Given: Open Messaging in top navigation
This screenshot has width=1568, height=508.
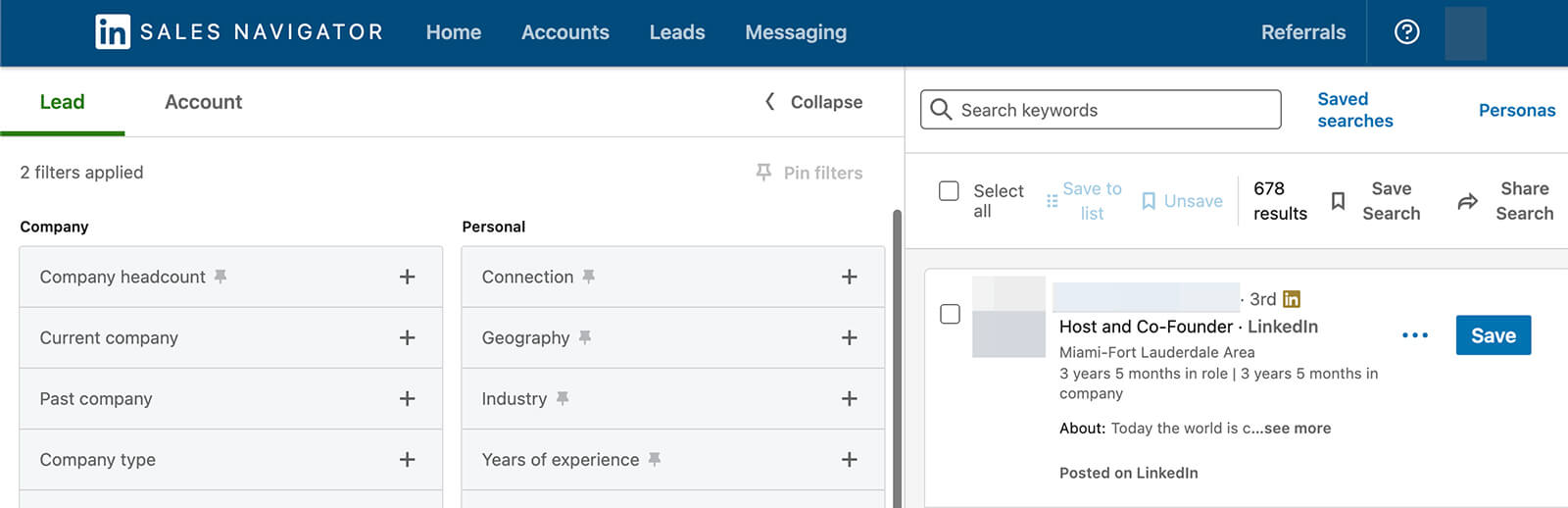Looking at the screenshot, I should 796,32.
